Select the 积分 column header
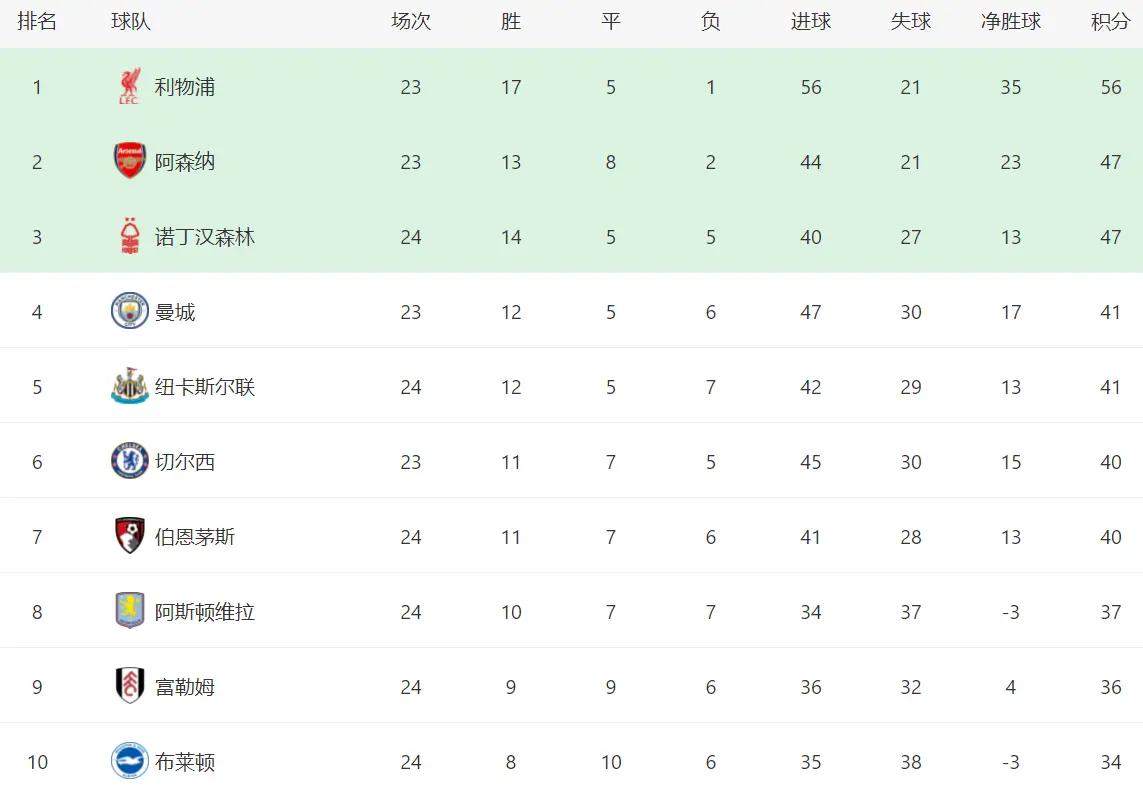The height and width of the screenshot is (793, 1143). [1110, 22]
